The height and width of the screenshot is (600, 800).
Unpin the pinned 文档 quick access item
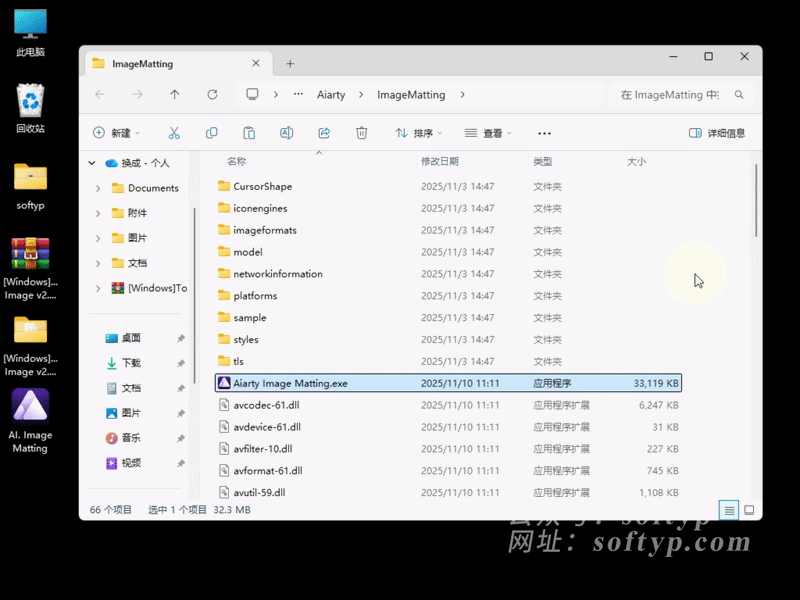[181, 388]
